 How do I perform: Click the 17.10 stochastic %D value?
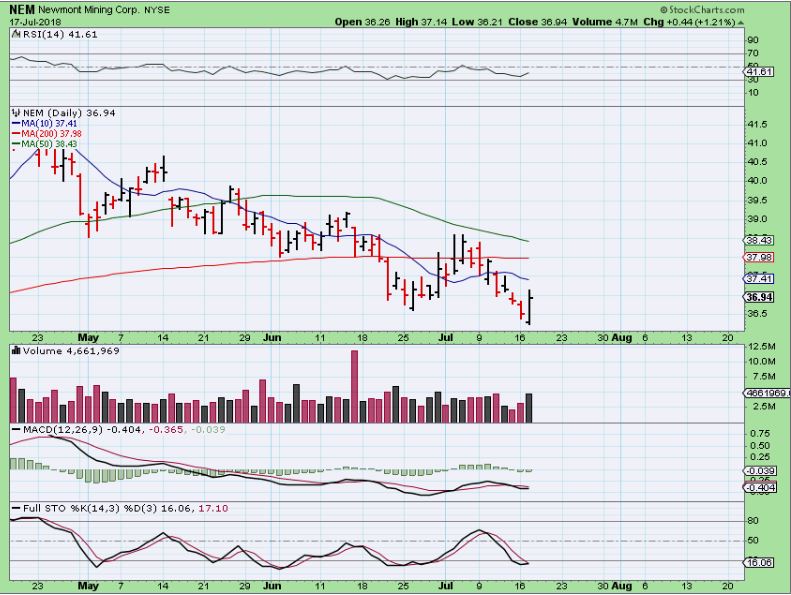213,508
